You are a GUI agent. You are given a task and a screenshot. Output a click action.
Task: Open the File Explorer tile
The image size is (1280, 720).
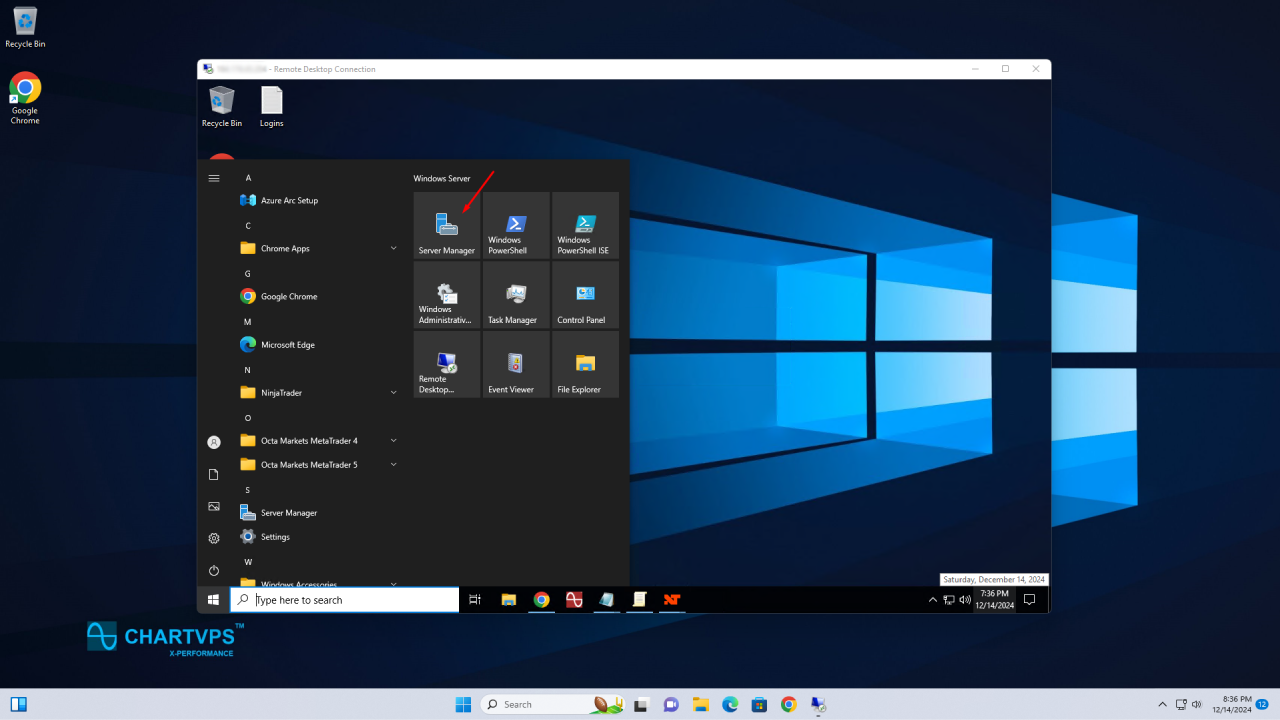(585, 365)
